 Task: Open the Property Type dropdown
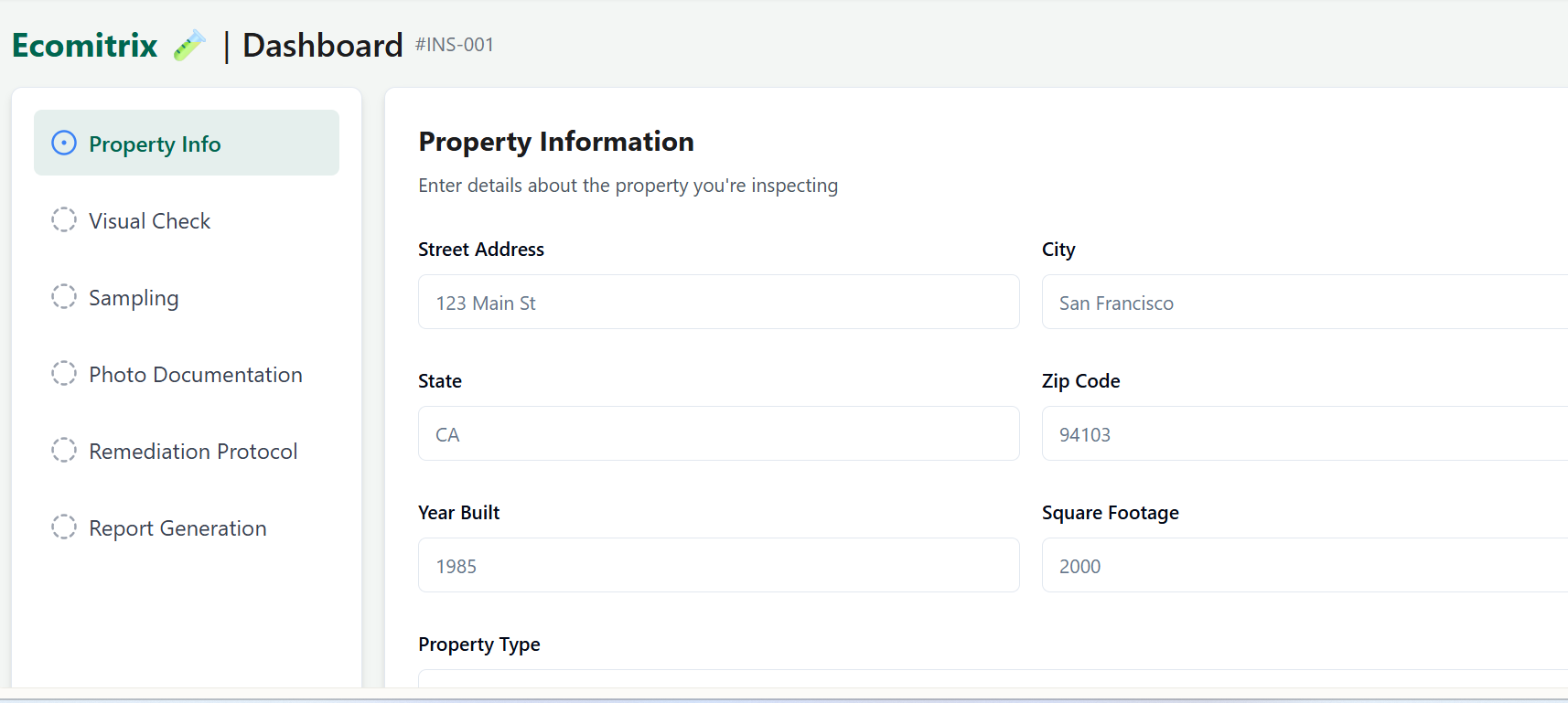993,678
